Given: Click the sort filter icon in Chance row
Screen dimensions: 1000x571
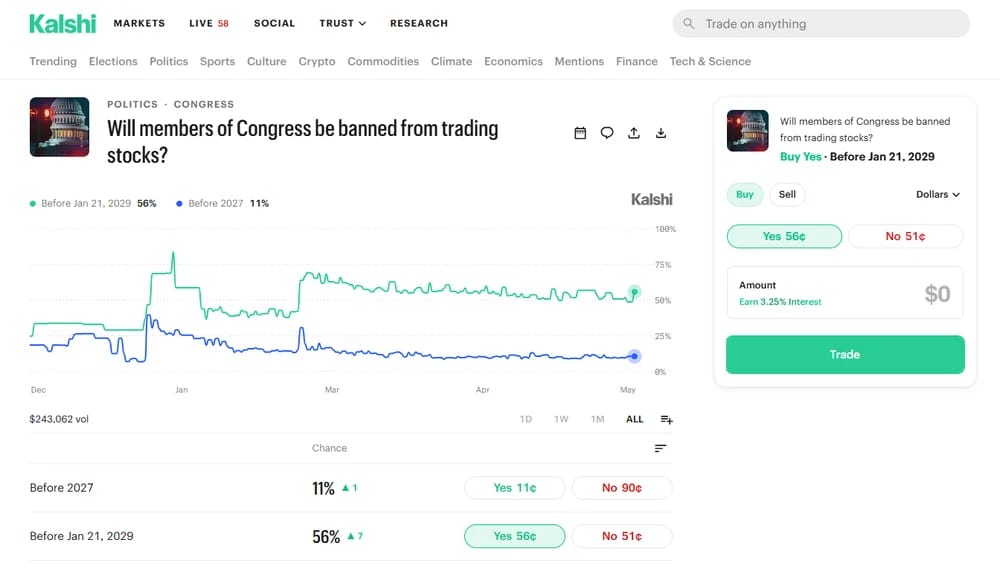Looking at the screenshot, I should [x=660, y=449].
